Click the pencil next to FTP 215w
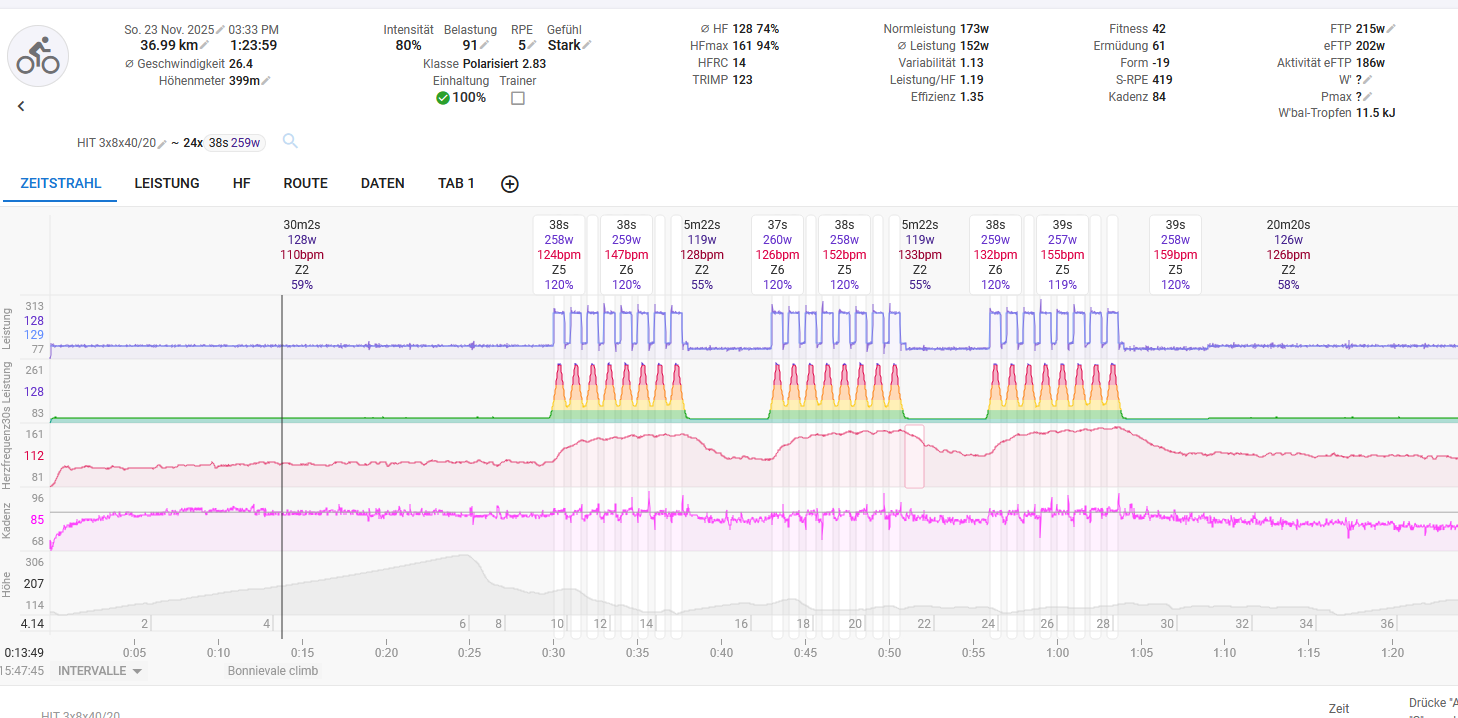1458x718 pixels. click(1391, 29)
